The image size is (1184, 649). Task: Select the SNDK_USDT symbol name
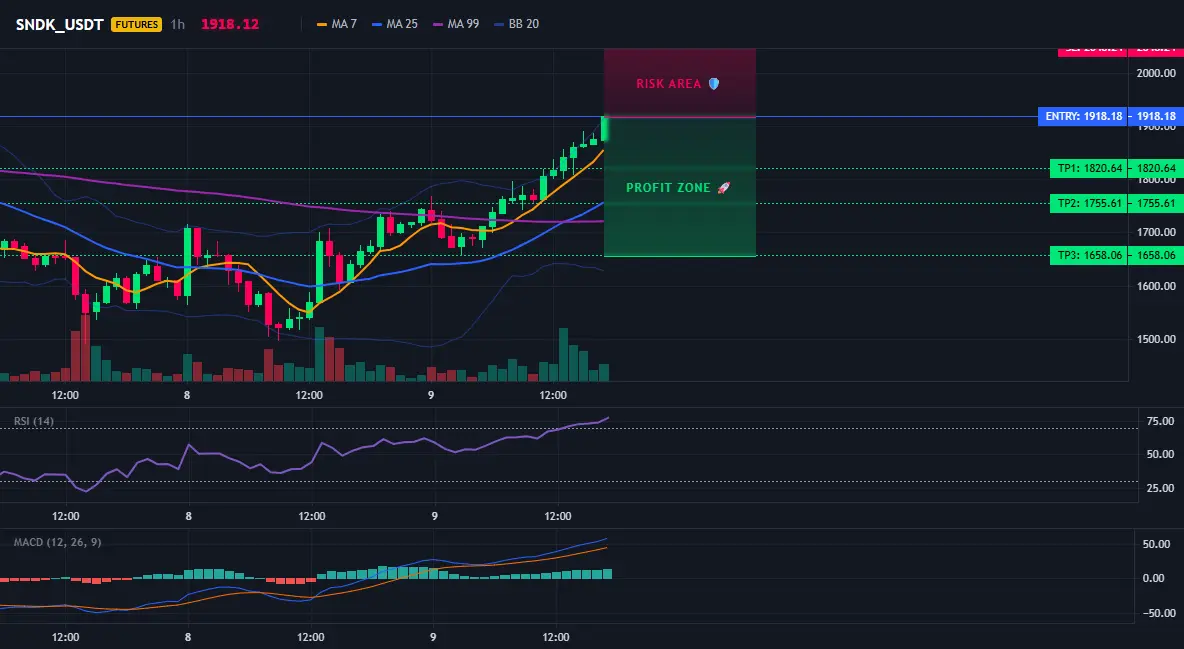pos(60,24)
